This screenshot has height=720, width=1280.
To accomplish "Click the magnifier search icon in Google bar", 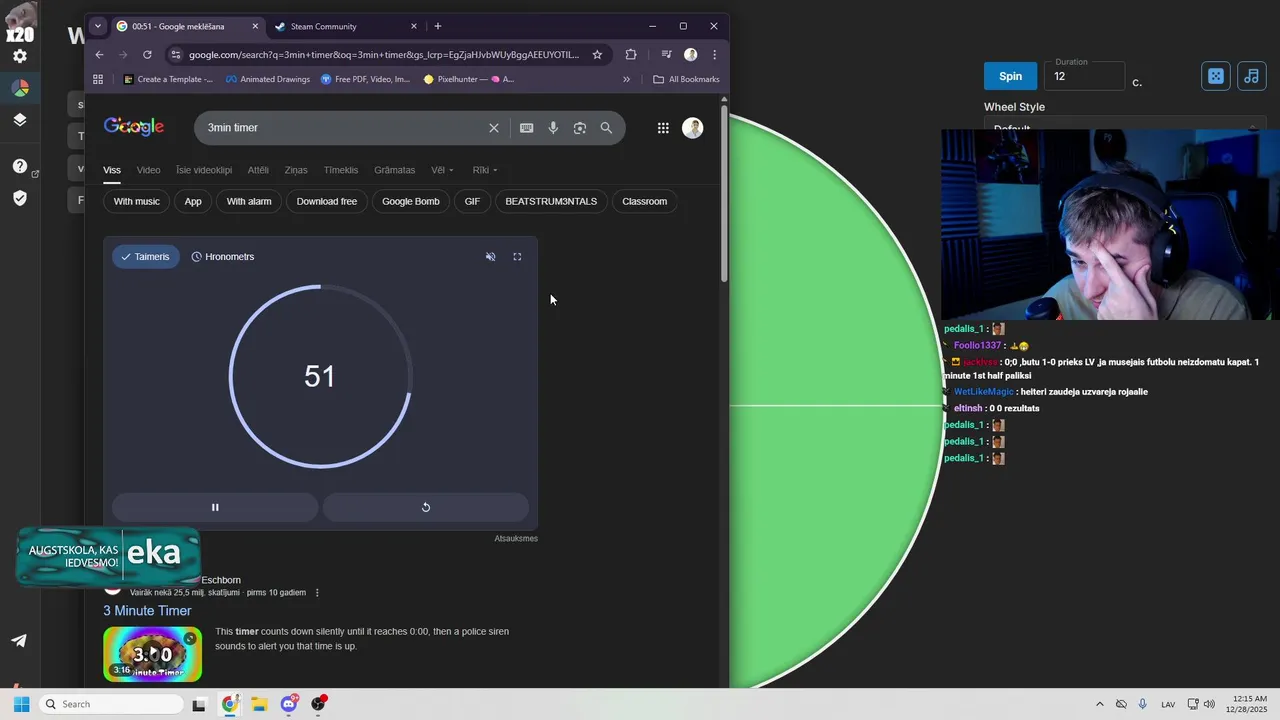I will click(x=606, y=128).
